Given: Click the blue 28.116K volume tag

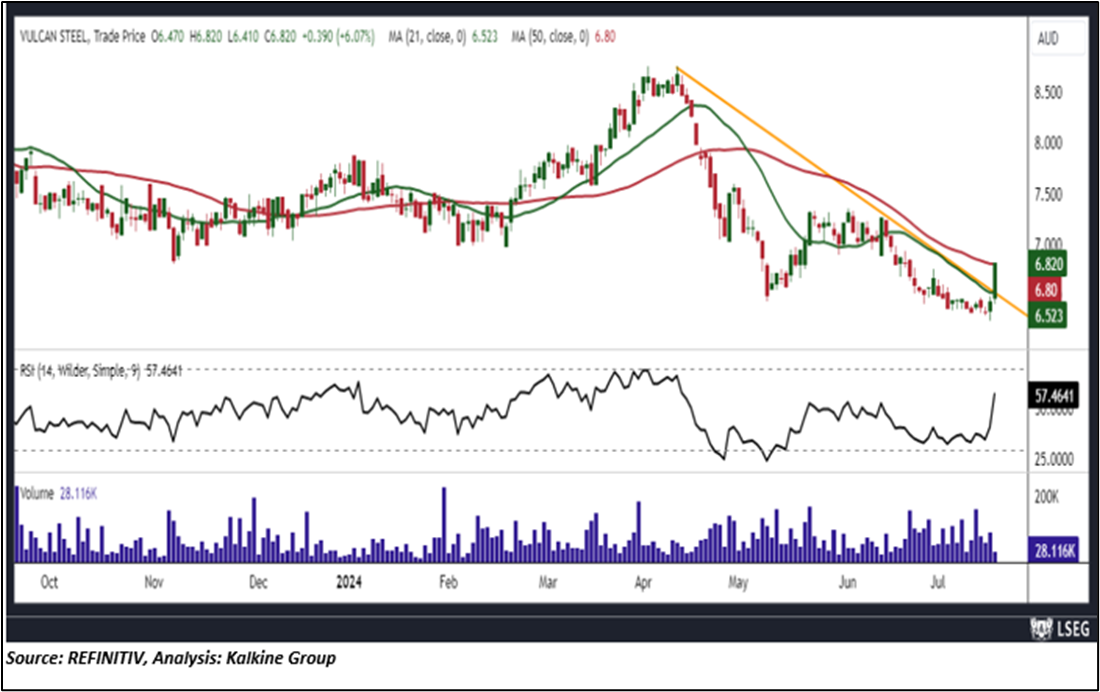Looking at the screenshot, I should pyautogui.click(x=1054, y=551).
